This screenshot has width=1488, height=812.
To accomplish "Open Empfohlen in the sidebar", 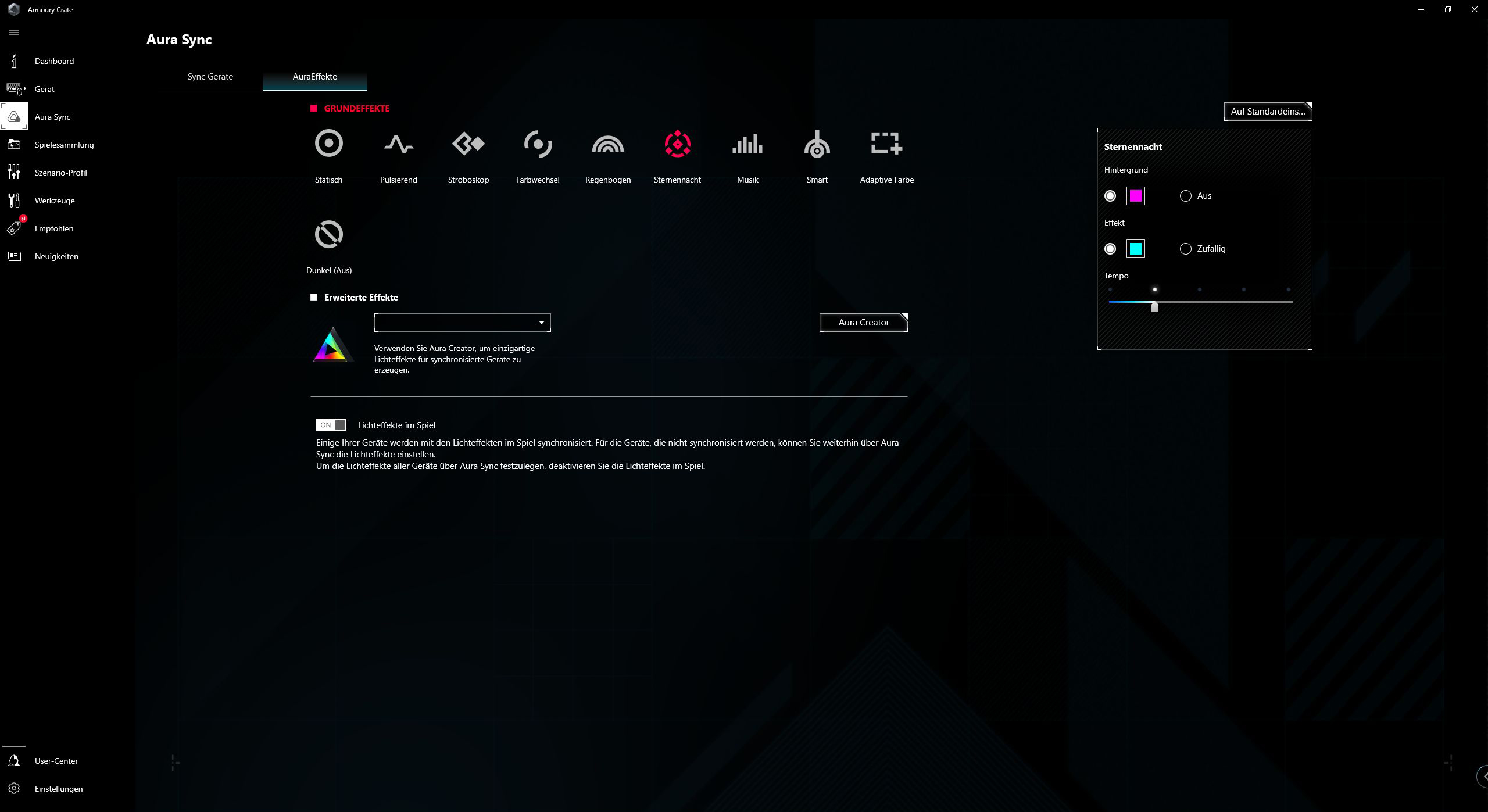I will click(x=53, y=228).
